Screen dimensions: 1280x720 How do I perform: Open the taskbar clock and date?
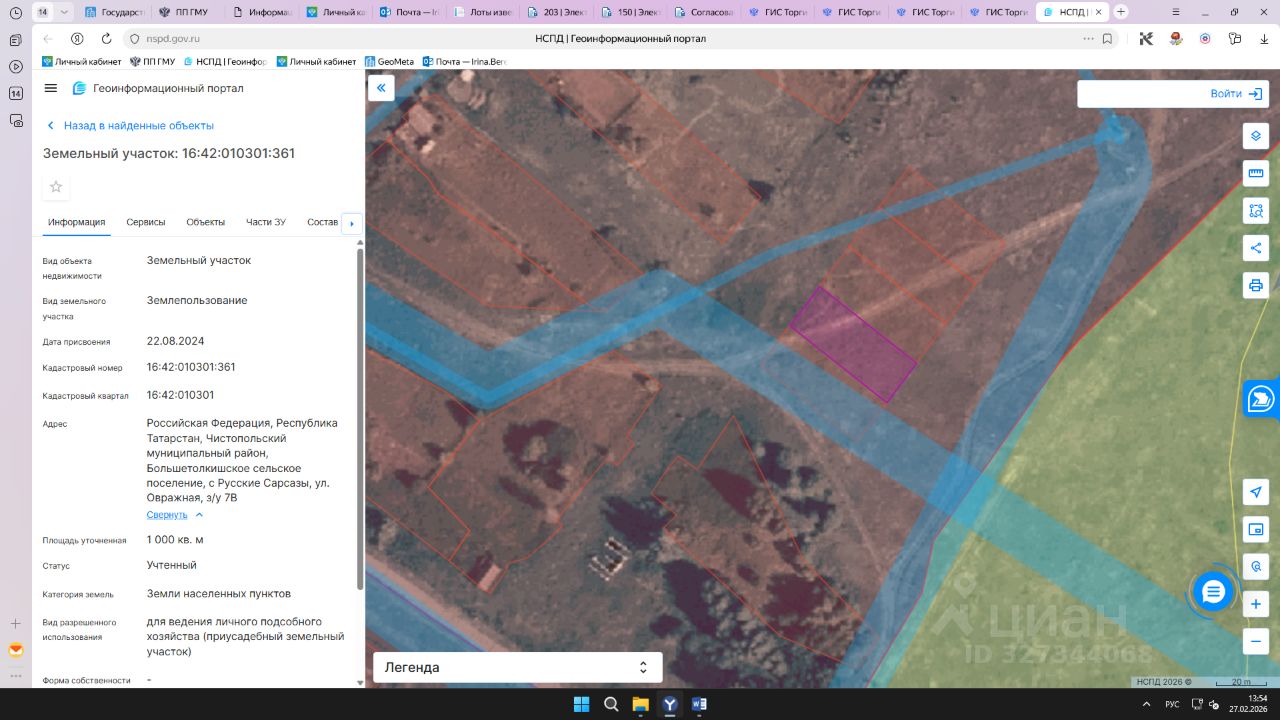(x=1247, y=703)
